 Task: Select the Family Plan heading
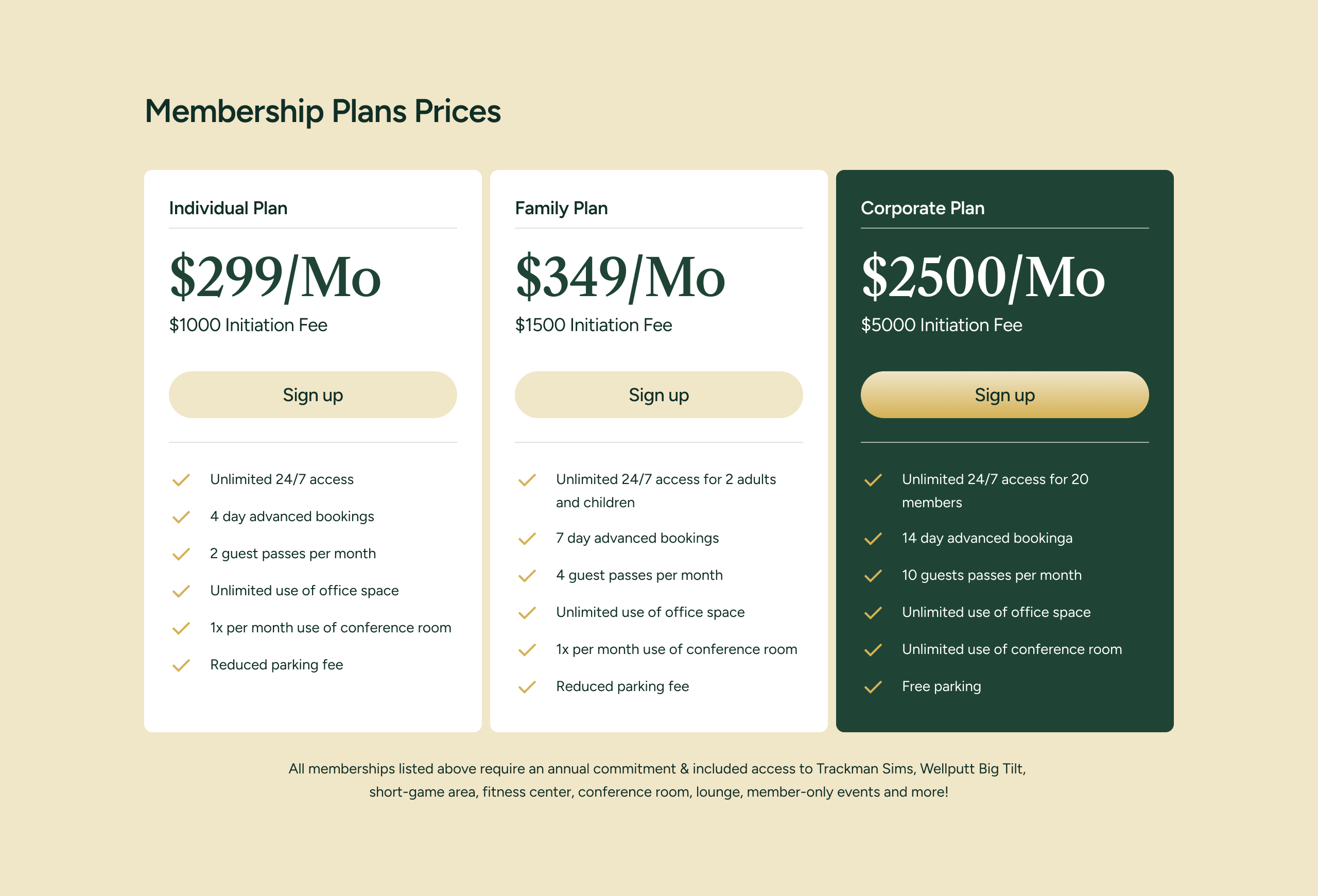561,208
